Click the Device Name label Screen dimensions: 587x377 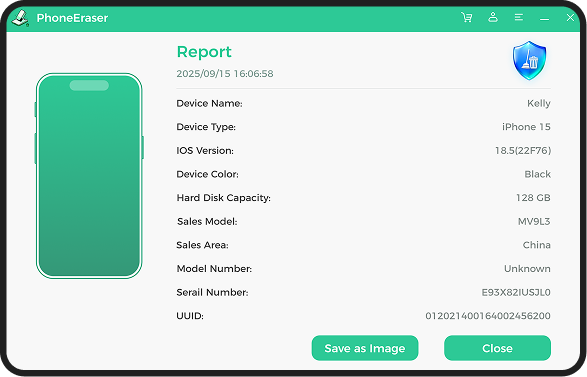[x=209, y=103]
